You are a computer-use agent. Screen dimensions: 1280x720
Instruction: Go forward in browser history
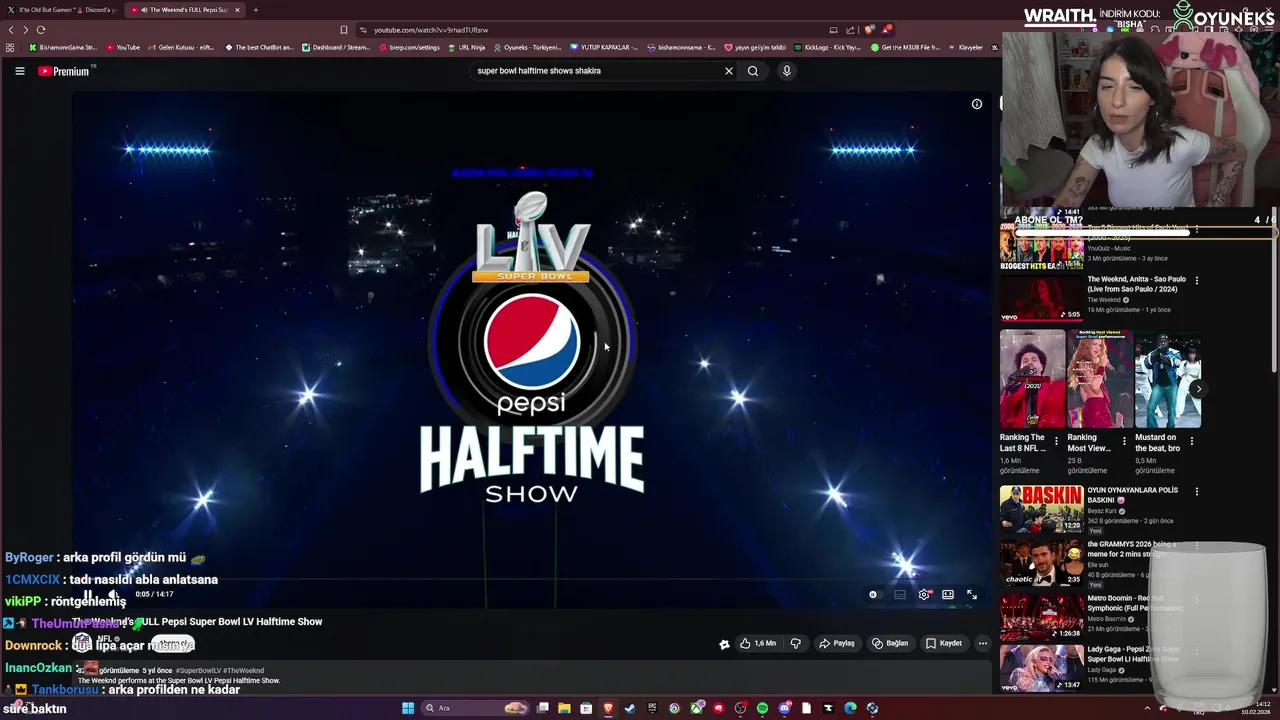tap(26, 30)
